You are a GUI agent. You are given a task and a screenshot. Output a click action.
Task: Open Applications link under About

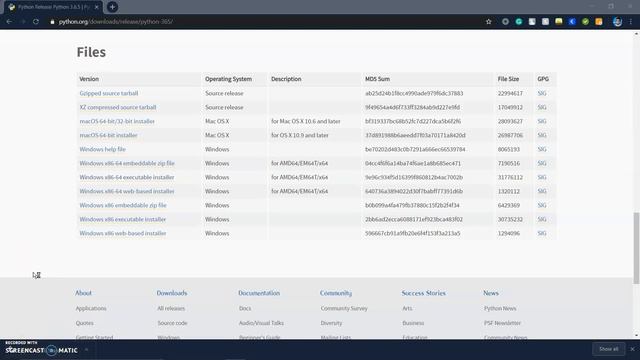pos(91,309)
